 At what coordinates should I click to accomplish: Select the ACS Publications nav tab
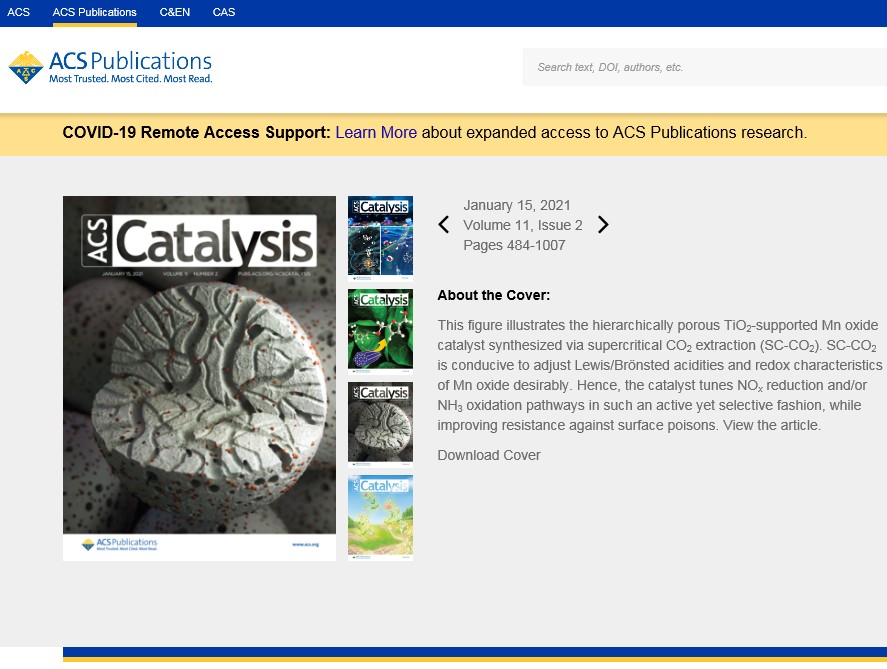pyautogui.click(x=95, y=12)
